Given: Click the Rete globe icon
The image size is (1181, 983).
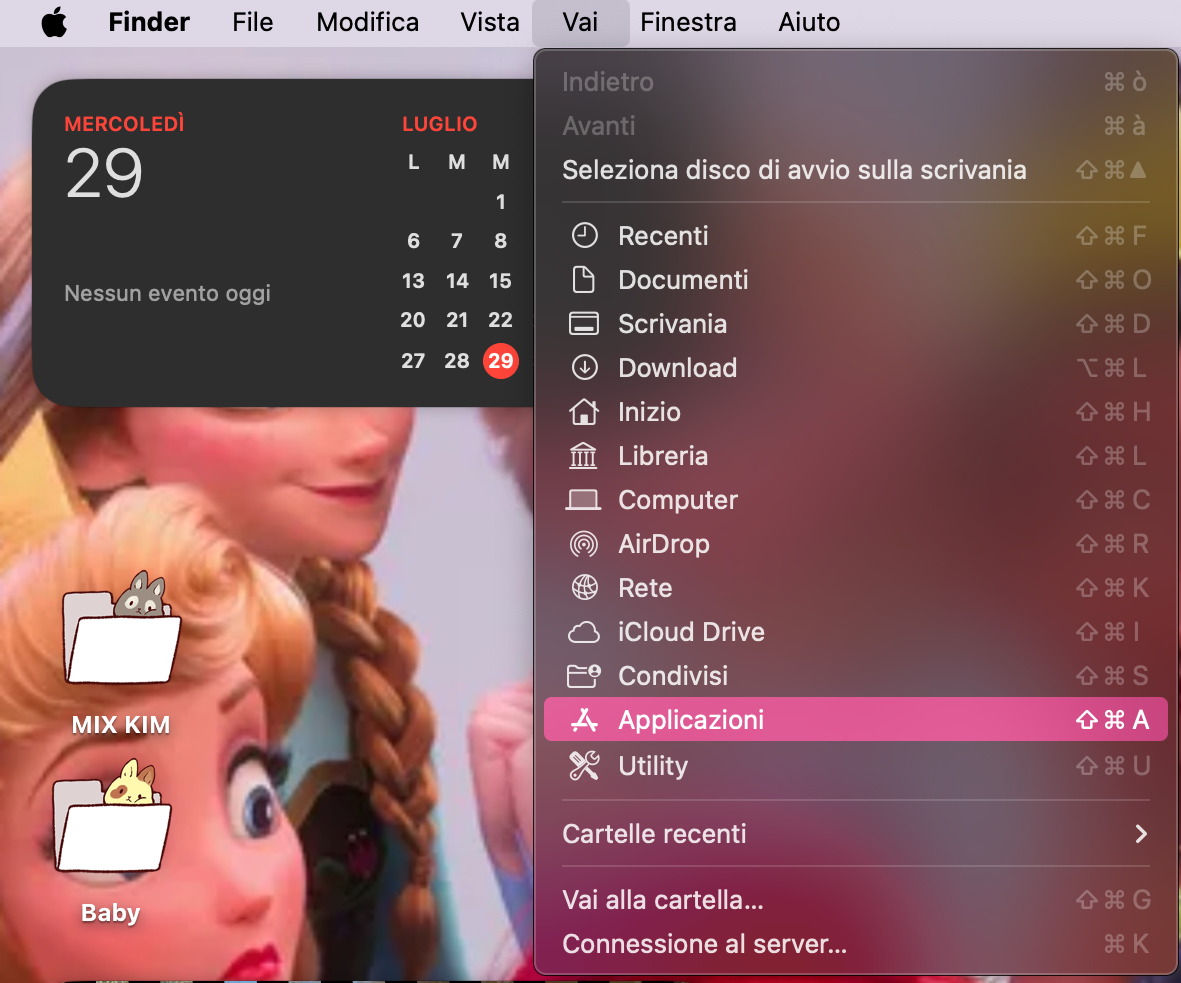Looking at the screenshot, I should click(584, 588).
